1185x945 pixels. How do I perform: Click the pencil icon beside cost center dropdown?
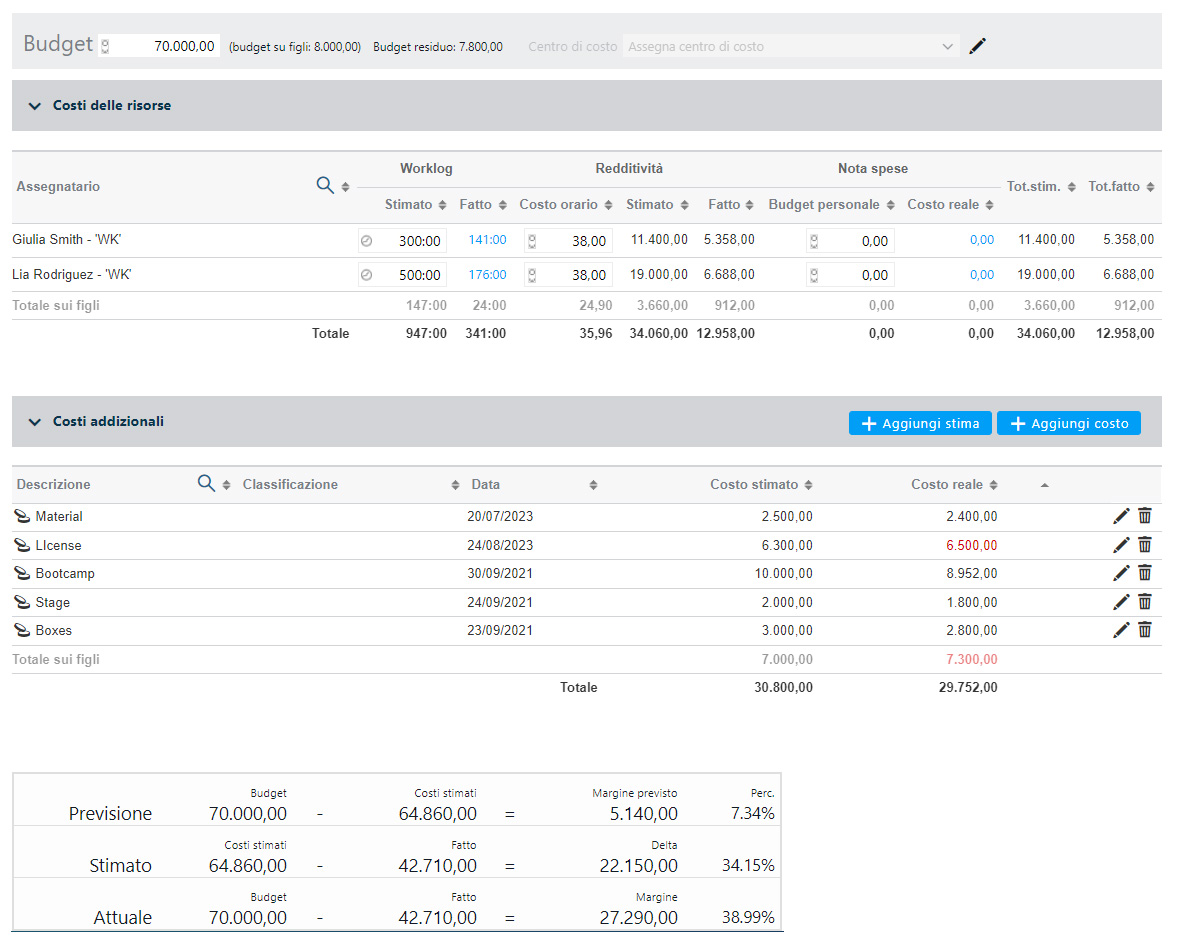(977, 46)
